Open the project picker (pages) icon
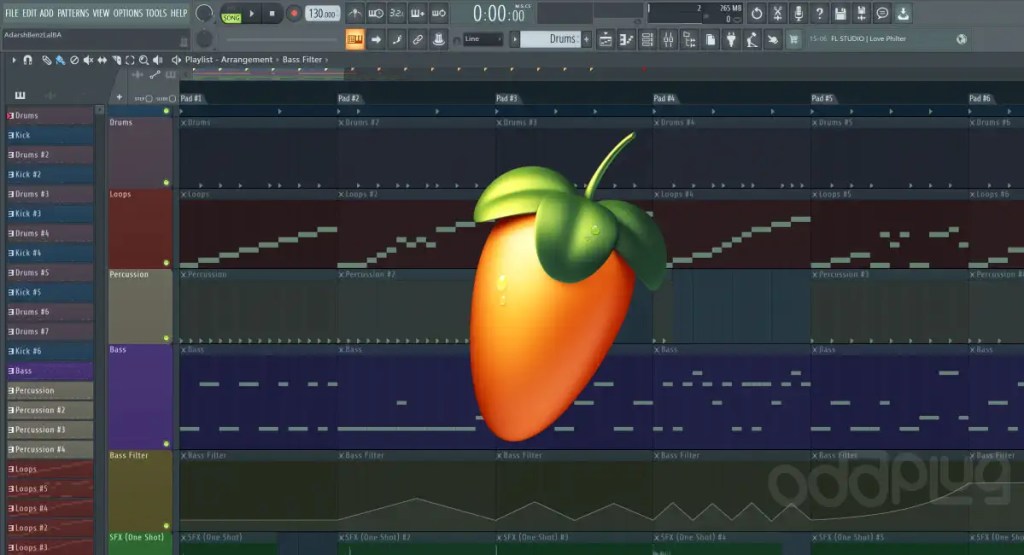Viewport: 1024px width, 555px height. coord(710,40)
